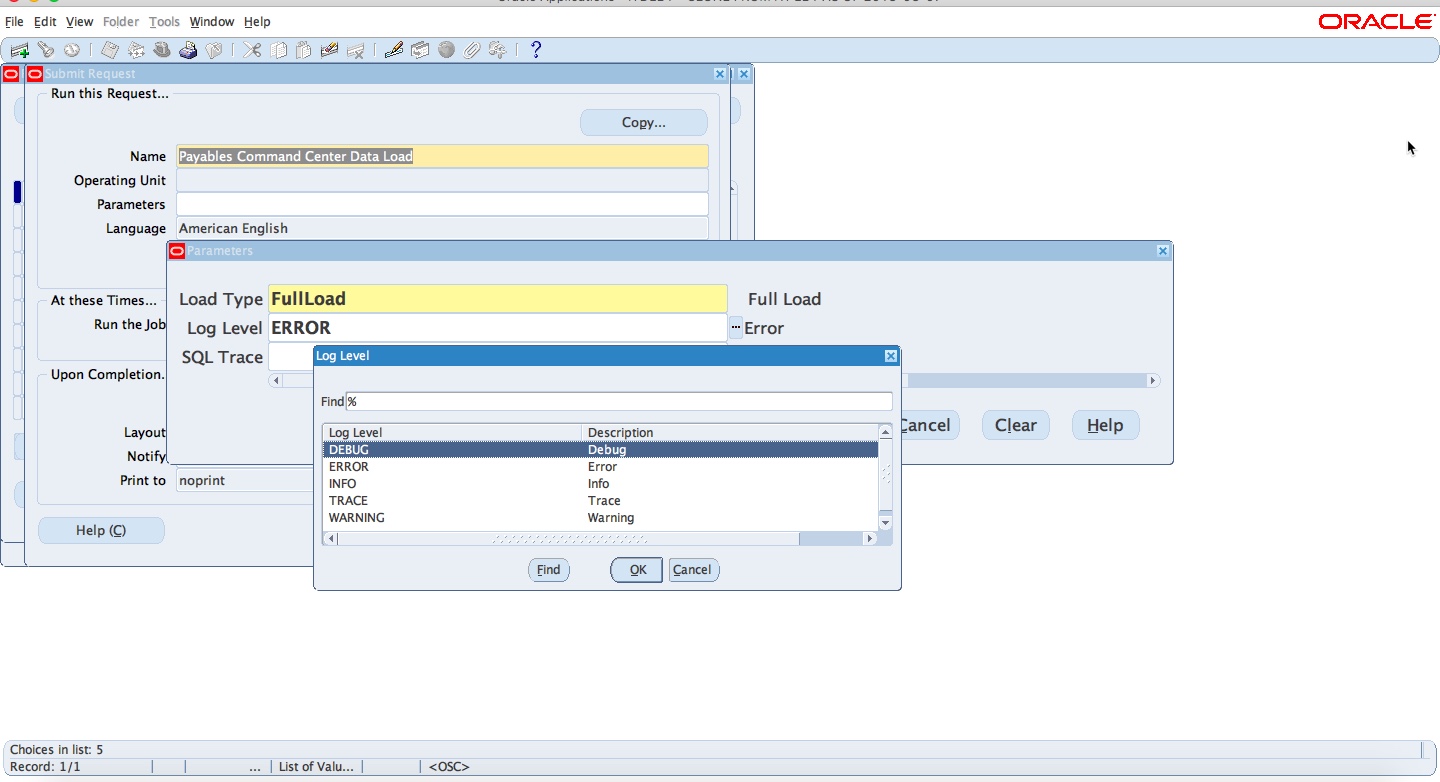The width and height of the screenshot is (1440, 782).
Task: Cancel the Log Level list dialog
Action: click(x=693, y=570)
